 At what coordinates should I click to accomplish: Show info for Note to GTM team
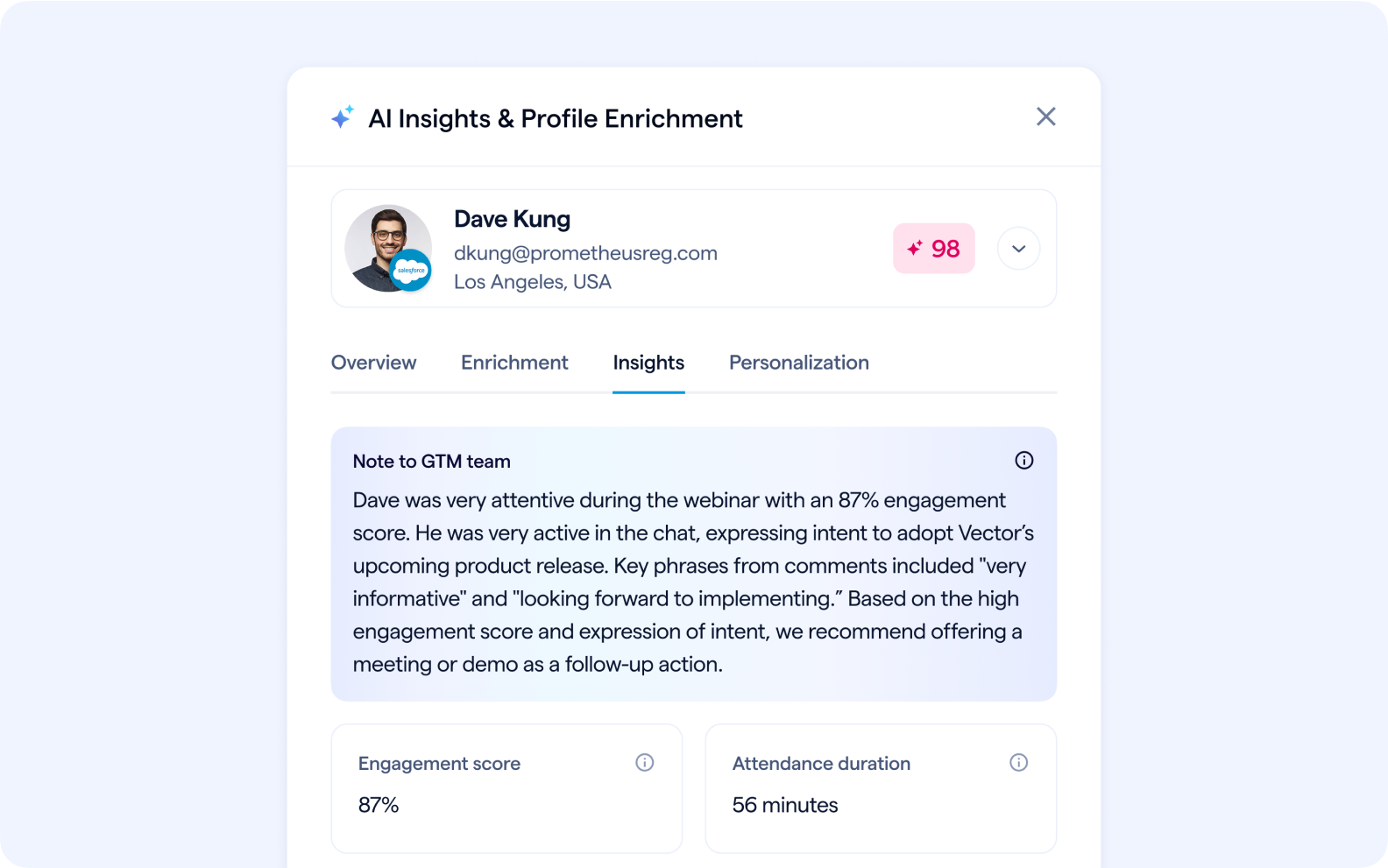click(x=1023, y=461)
